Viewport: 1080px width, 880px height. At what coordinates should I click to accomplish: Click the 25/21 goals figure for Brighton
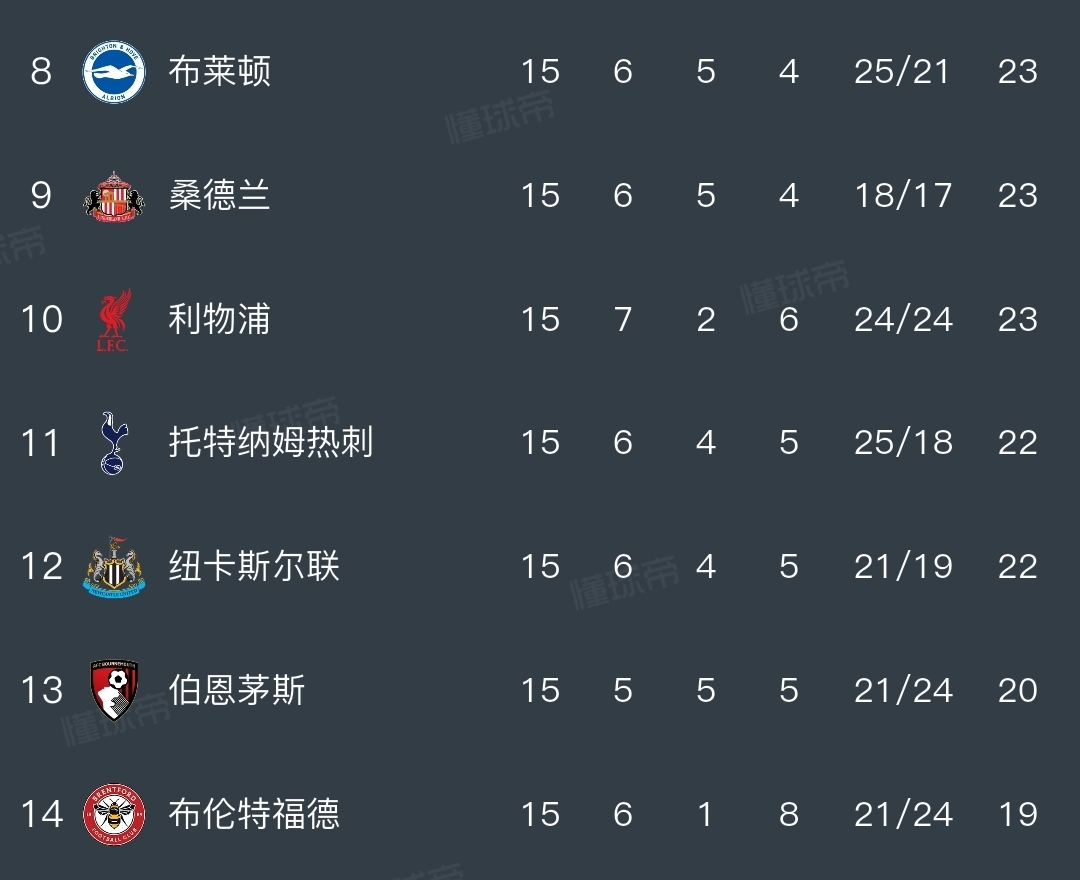(x=902, y=72)
